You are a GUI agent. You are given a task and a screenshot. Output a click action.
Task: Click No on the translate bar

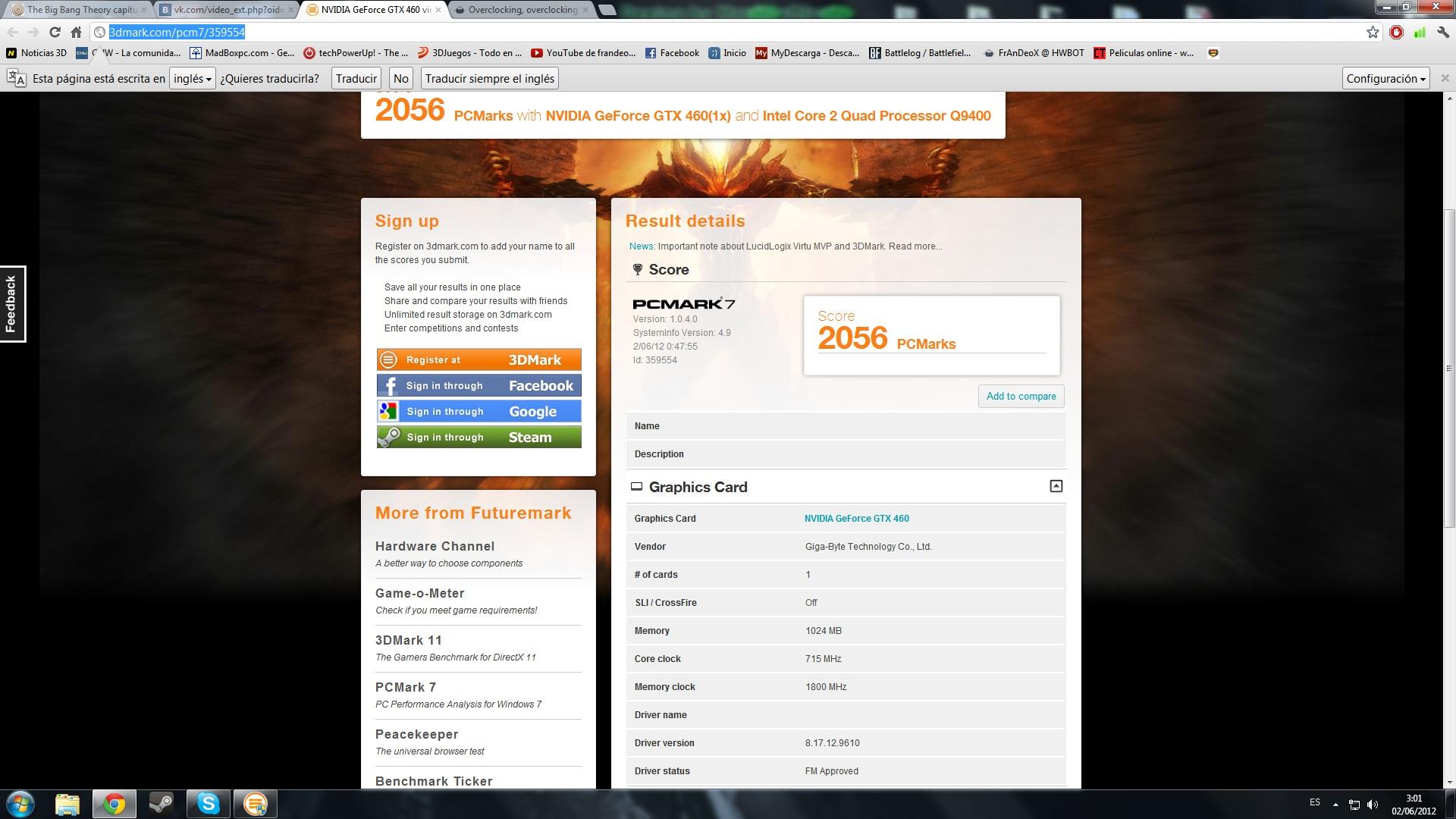click(x=400, y=79)
